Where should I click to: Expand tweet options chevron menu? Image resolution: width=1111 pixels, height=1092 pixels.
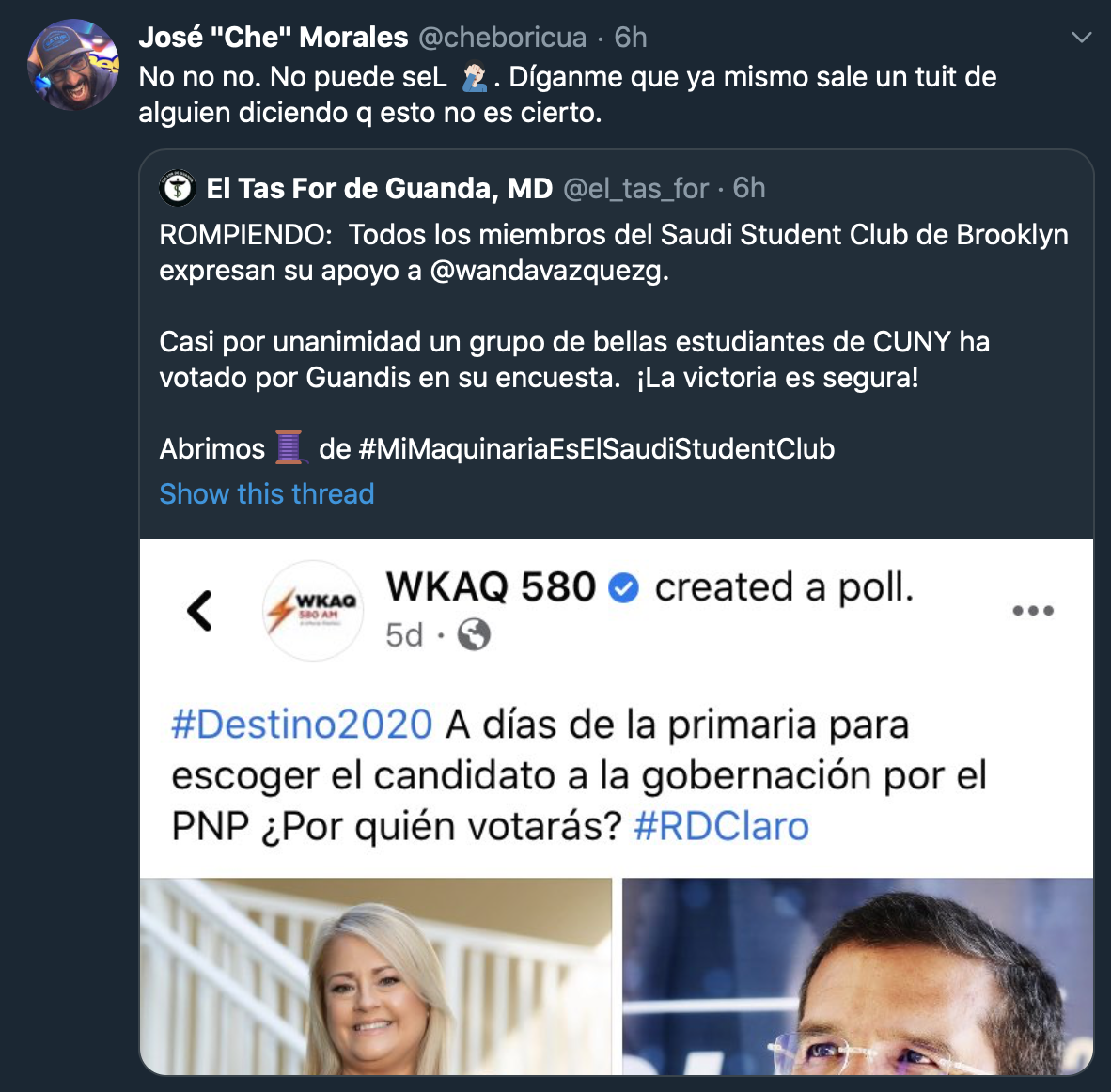pyautogui.click(x=1081, y=38)
